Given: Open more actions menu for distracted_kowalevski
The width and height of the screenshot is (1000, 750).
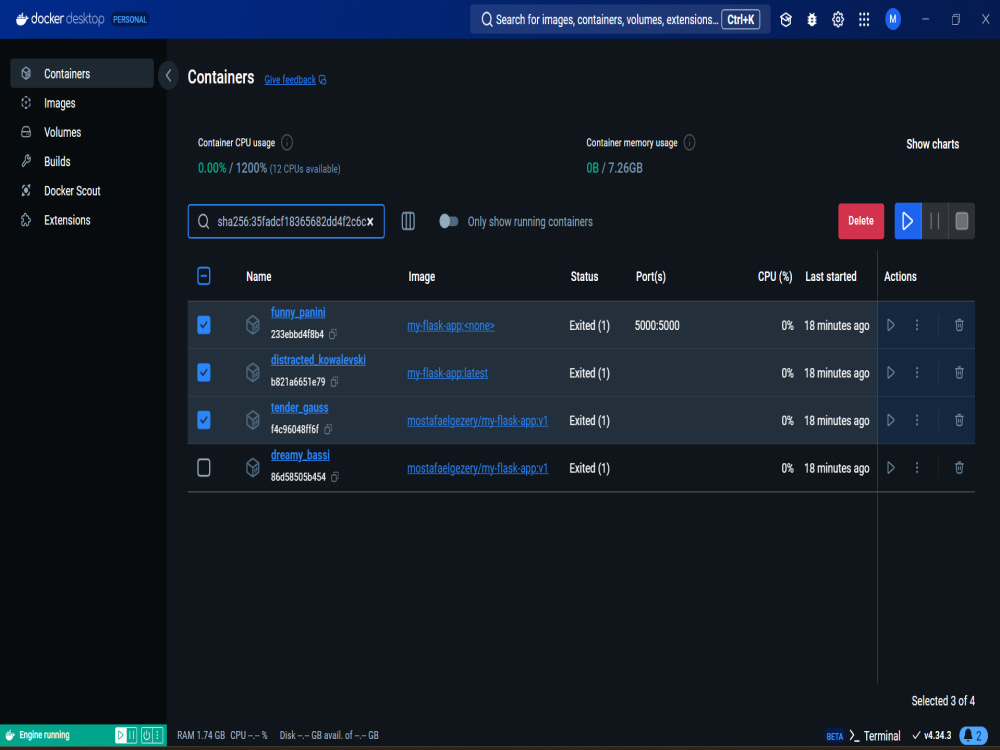Looking at the screenshot, I should [x=917, y=372].
